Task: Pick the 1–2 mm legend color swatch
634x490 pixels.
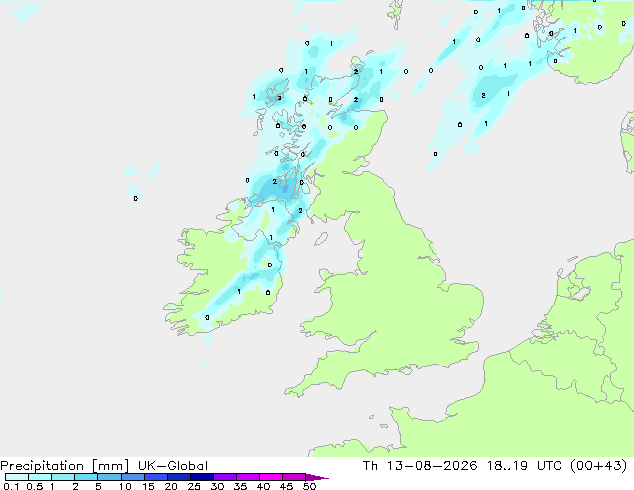Action: 63,477
